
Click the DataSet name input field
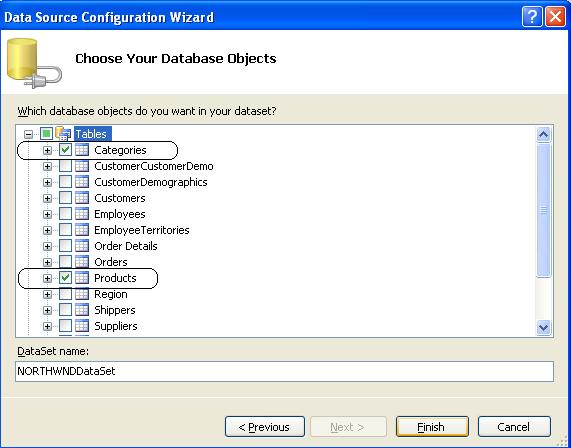284,372
